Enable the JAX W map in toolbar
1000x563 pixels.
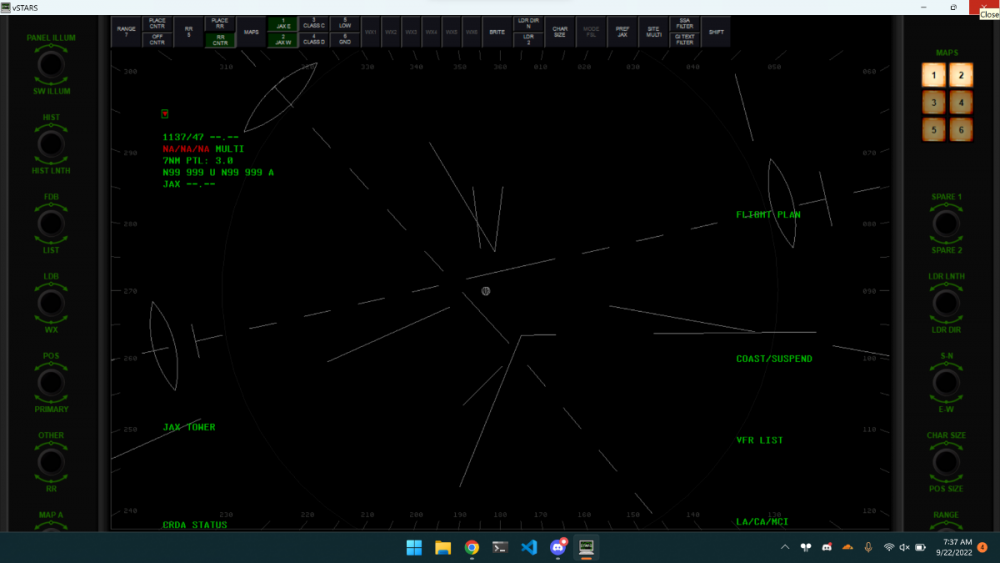[x=283, y=41]
